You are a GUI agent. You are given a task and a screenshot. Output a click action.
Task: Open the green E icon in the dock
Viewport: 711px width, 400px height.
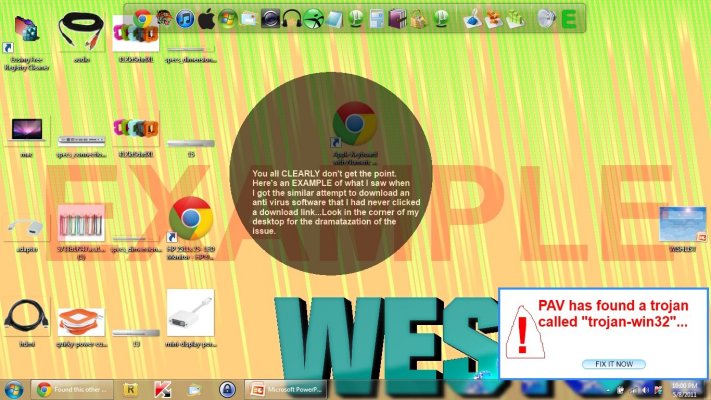(569, 20)
